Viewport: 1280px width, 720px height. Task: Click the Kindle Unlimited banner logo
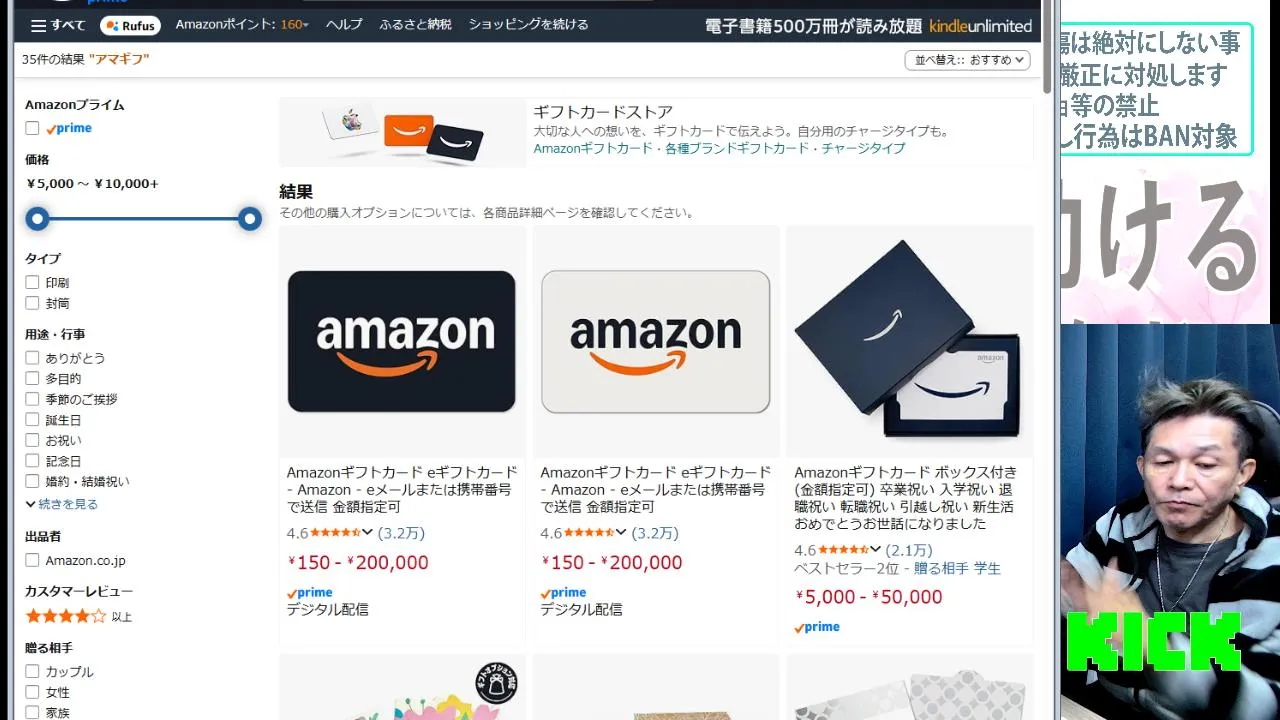pos(980,26)
